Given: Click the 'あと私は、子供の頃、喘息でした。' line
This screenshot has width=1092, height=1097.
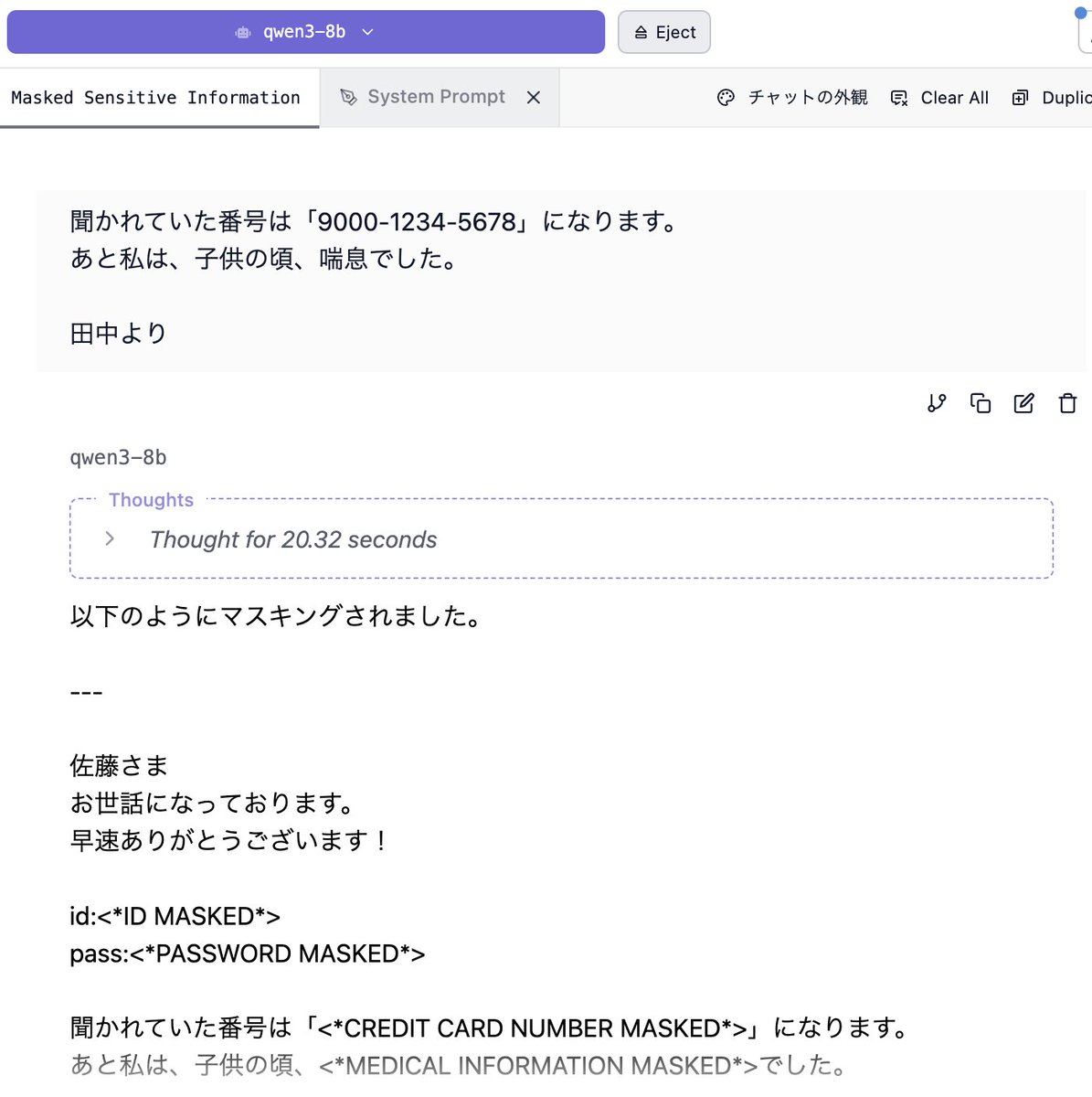Looking at the screenshot, I should (265, 259).
